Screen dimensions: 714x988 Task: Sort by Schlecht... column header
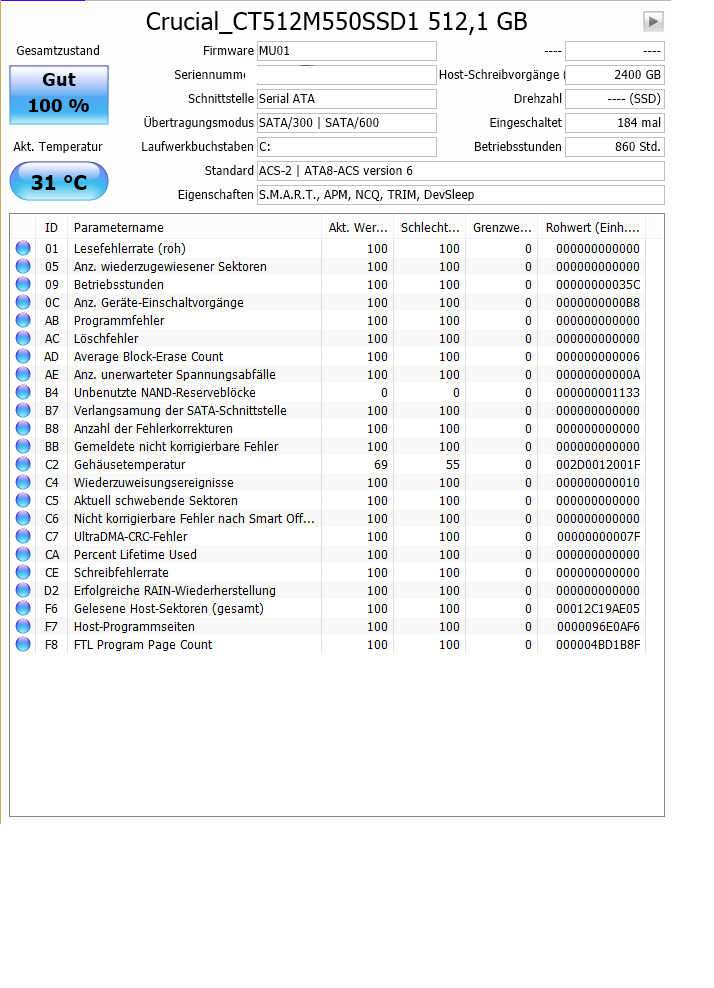[430, 227]
